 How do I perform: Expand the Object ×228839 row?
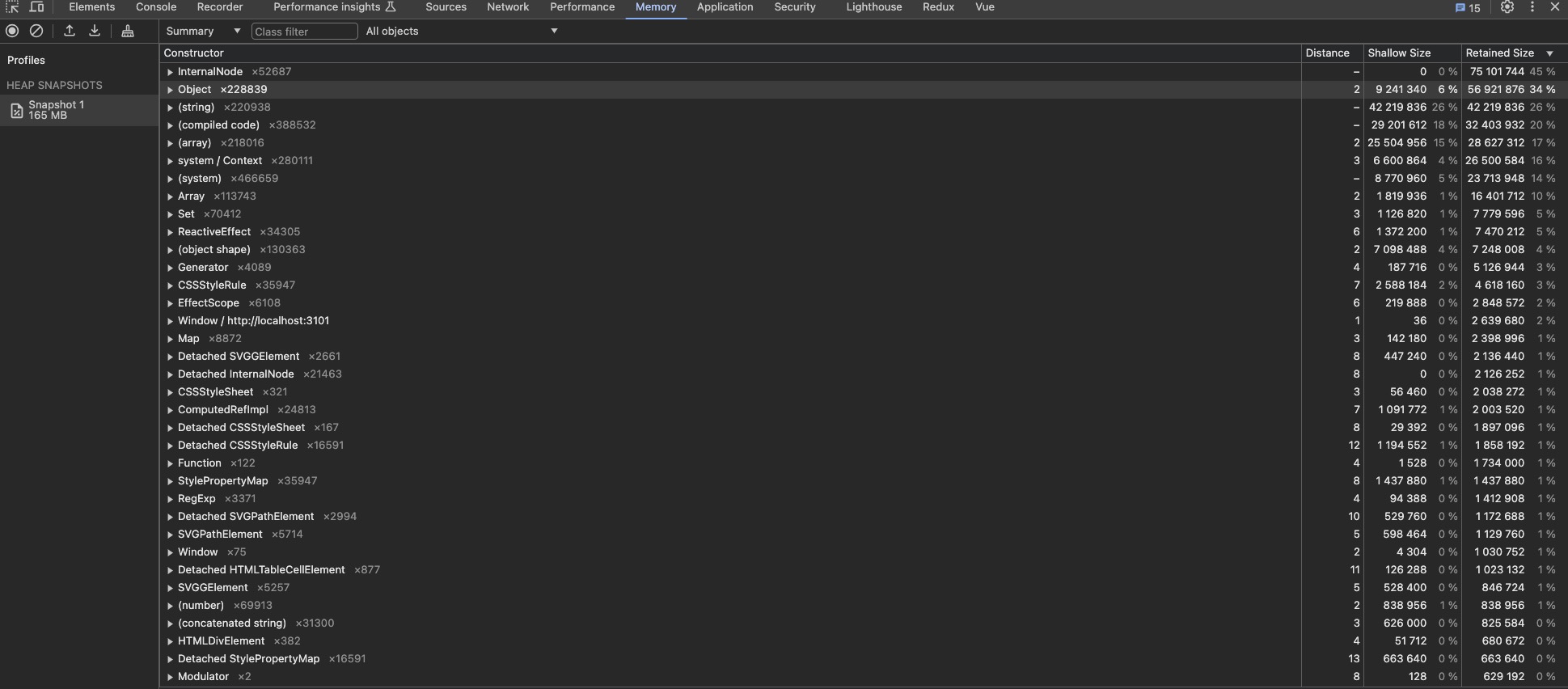pyautogui.click(x=171, y=90)
